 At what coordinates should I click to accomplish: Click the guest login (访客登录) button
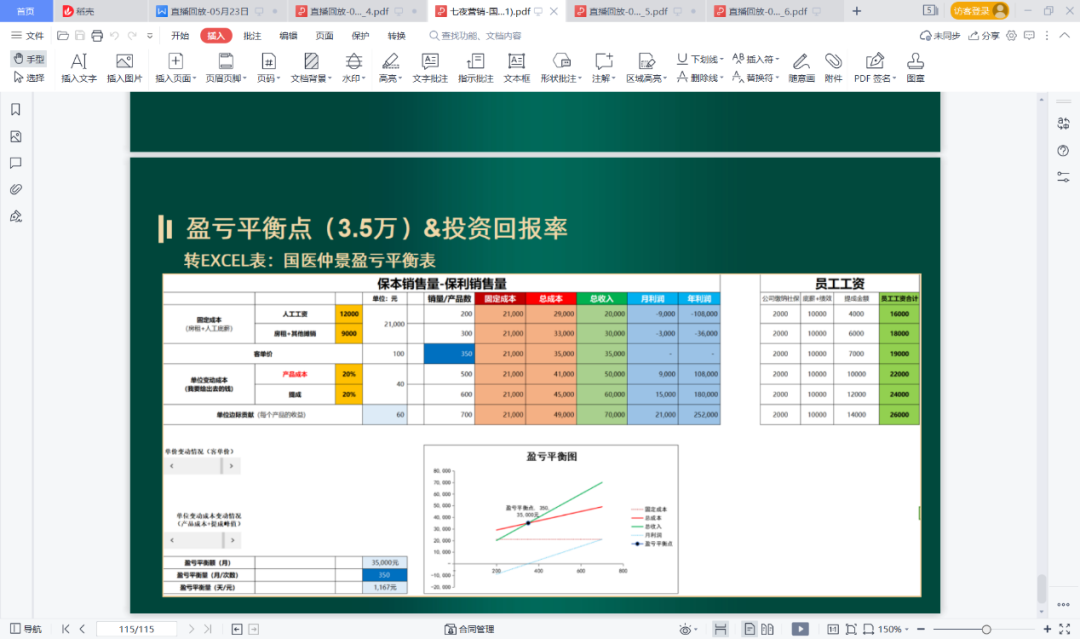[979, 10]
